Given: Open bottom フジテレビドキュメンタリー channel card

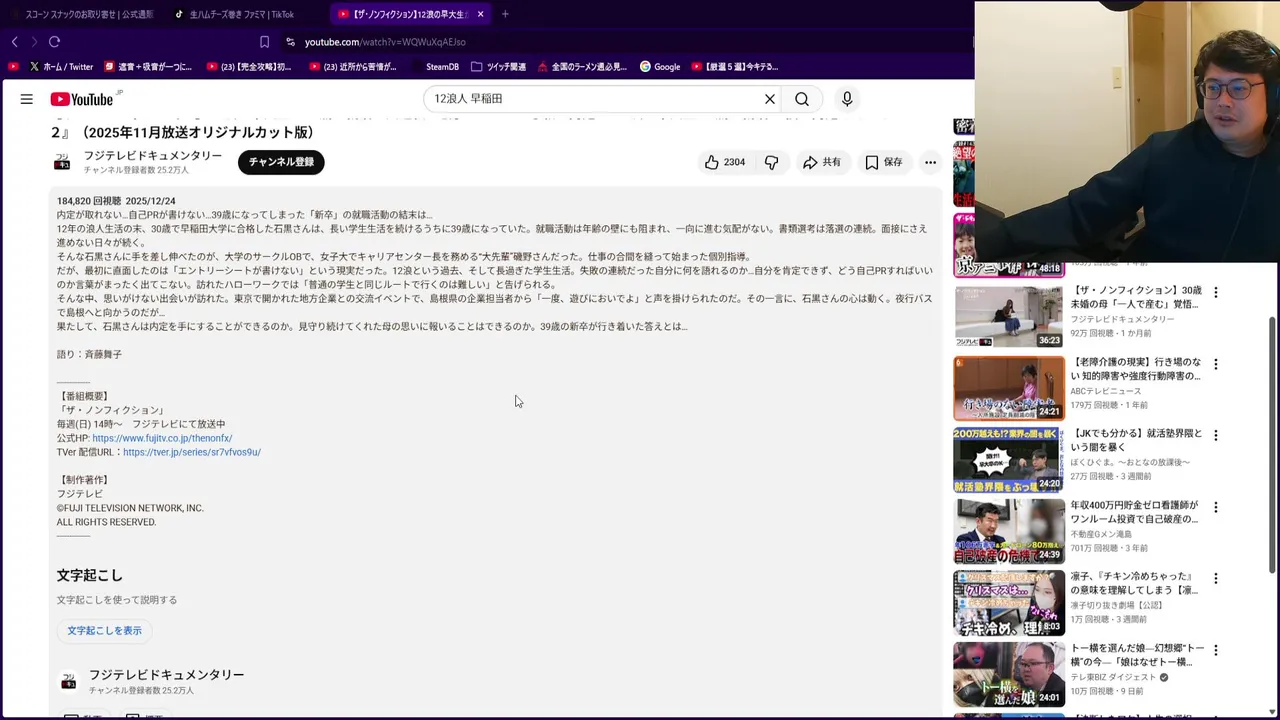Looking at the screenshot, I should tap(152, 681).
